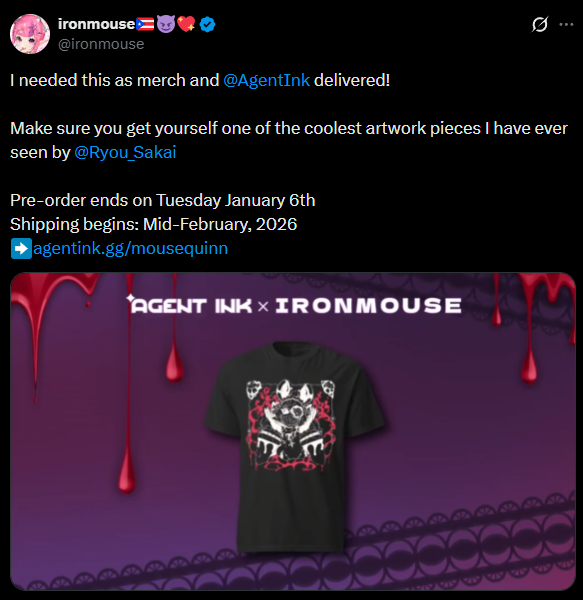Click the blue verified checkmark badge
The image size is (583, 600).
(207, 24)
